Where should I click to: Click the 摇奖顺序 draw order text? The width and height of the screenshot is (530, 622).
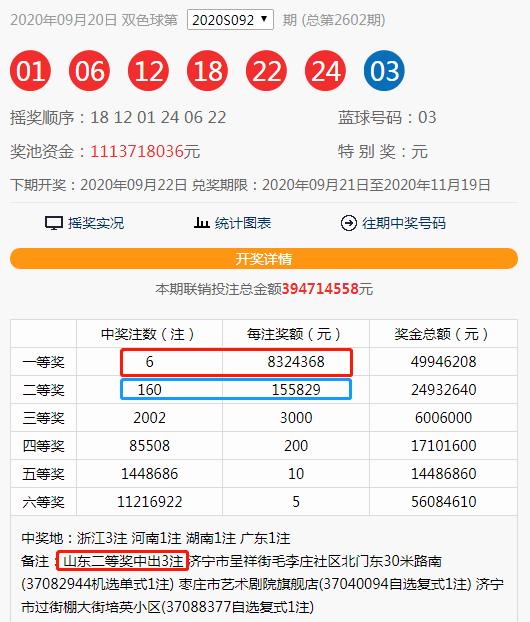tap(118, 117)
